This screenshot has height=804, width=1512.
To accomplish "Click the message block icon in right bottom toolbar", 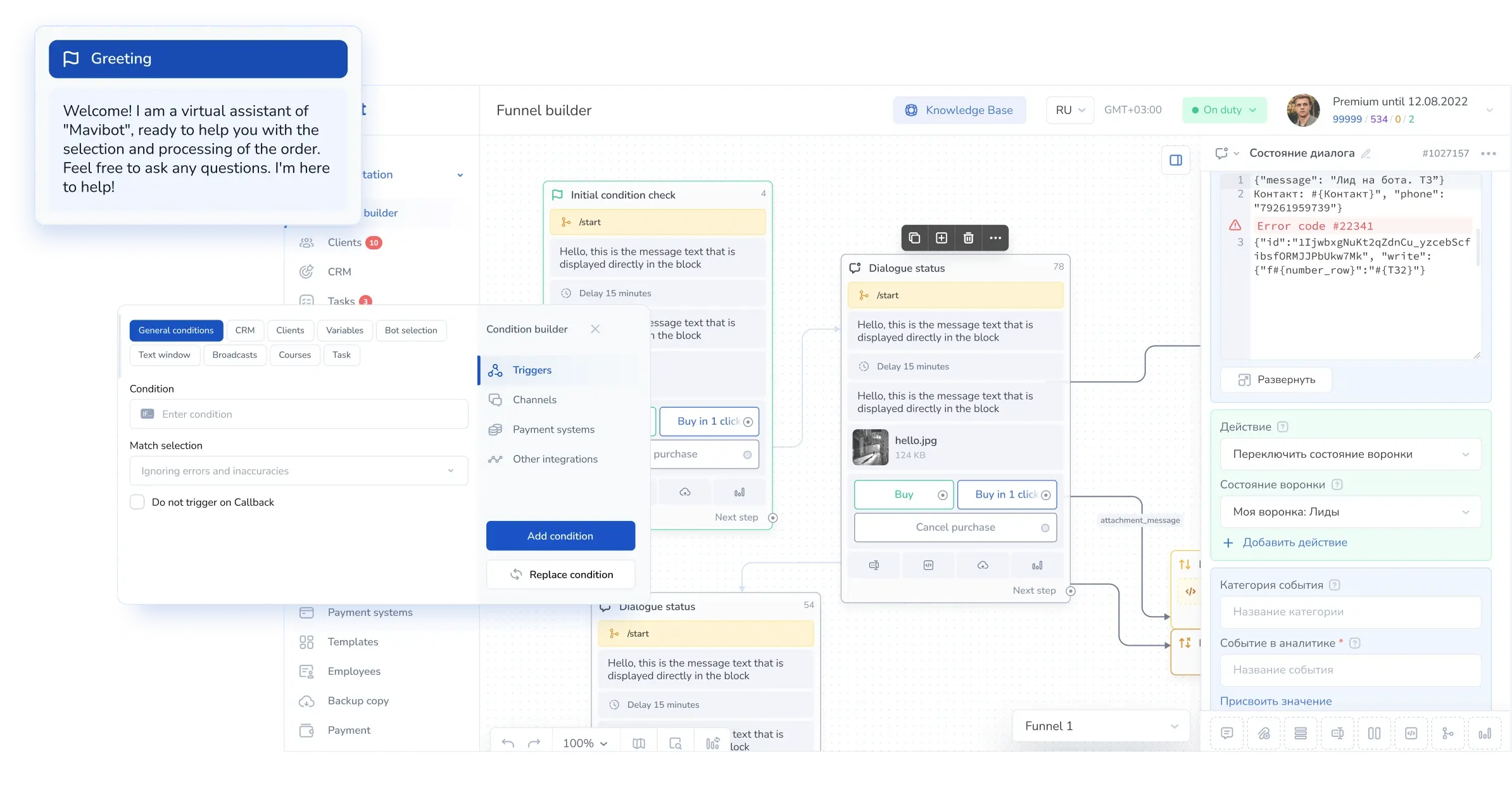I will point(1227,733).
